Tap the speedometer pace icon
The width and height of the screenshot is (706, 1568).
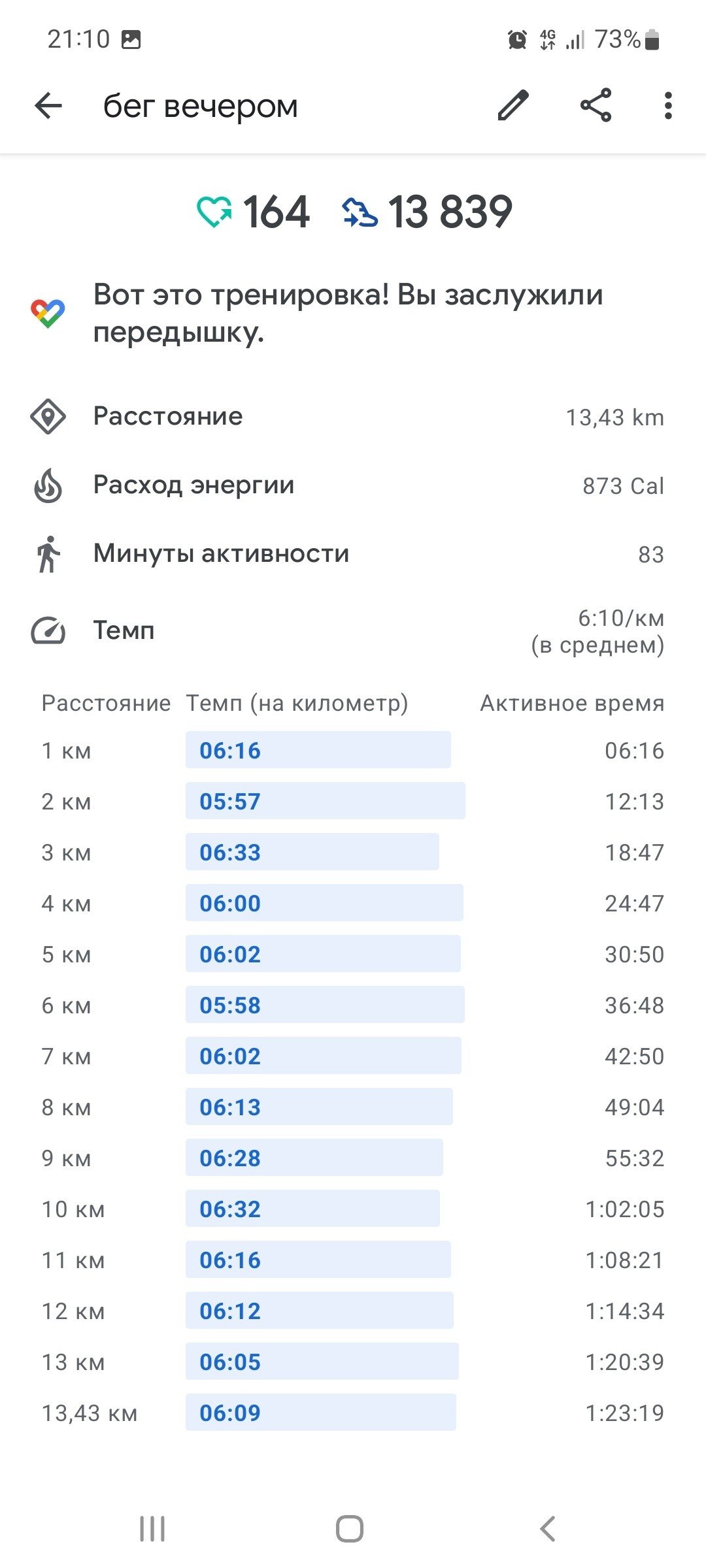pos(48,631)
